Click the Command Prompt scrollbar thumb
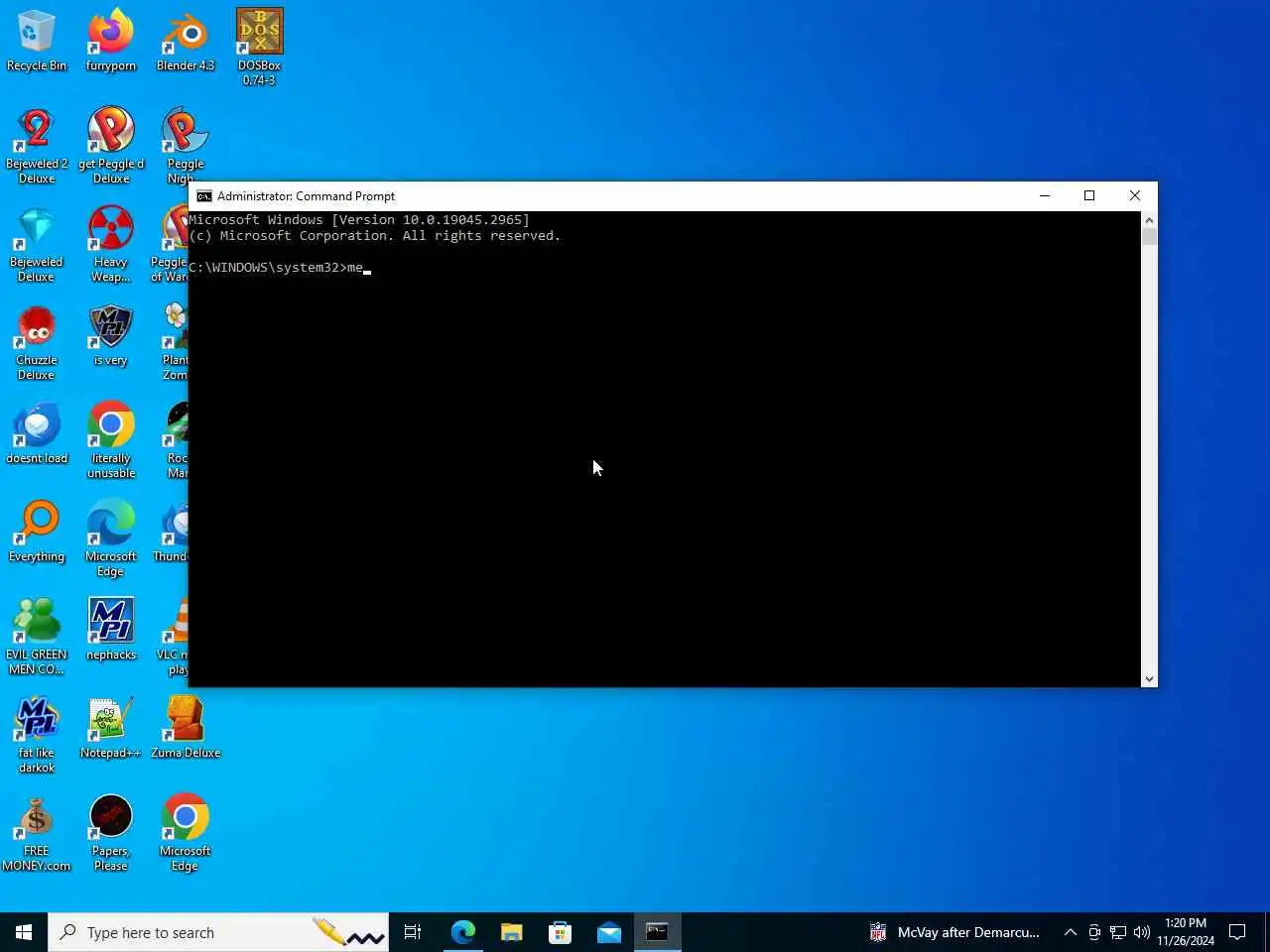This screenshot has width=1270, height=952. [x=1149, y=236]
